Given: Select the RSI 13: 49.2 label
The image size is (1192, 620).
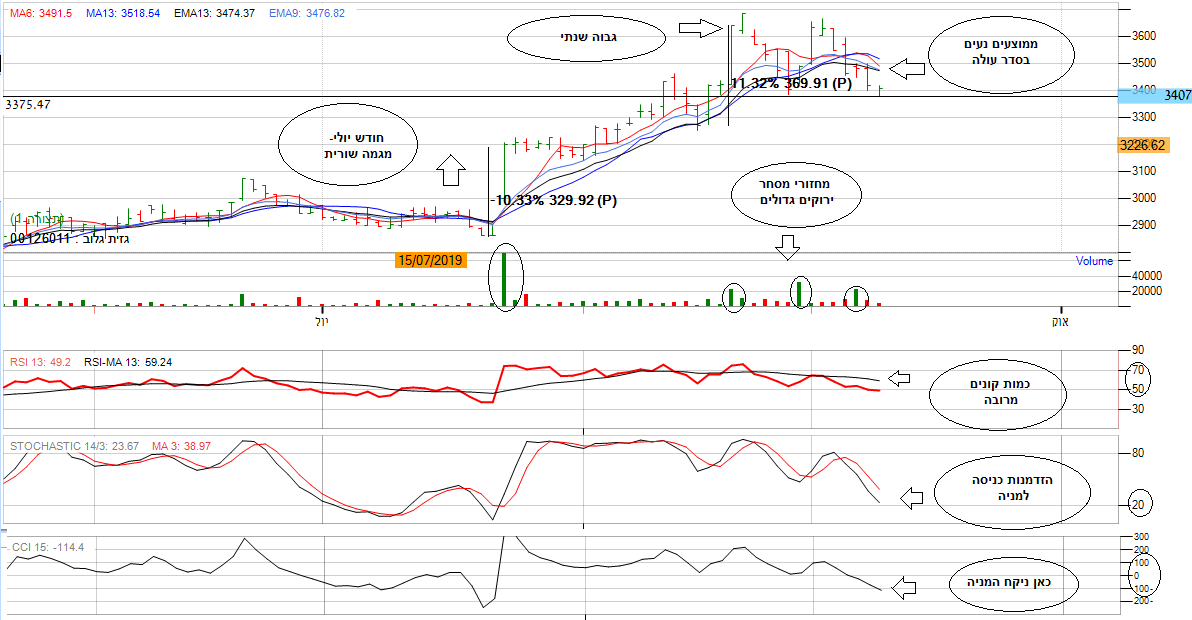Looking at the screenshot, I should click(40, 362).
